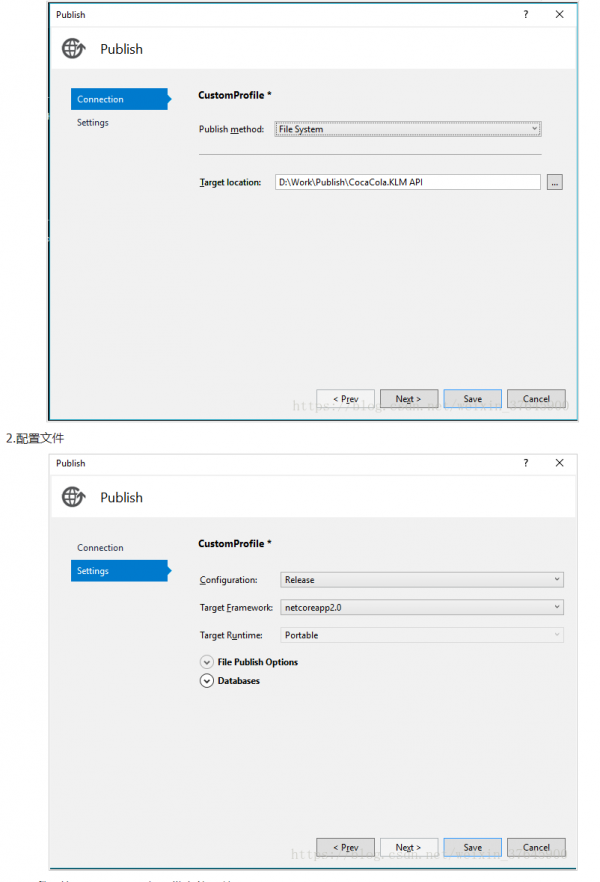Select the highlighted Connection tab beside Publish method
The width and height of the screenshot is (600, 882).
[115, 99]
